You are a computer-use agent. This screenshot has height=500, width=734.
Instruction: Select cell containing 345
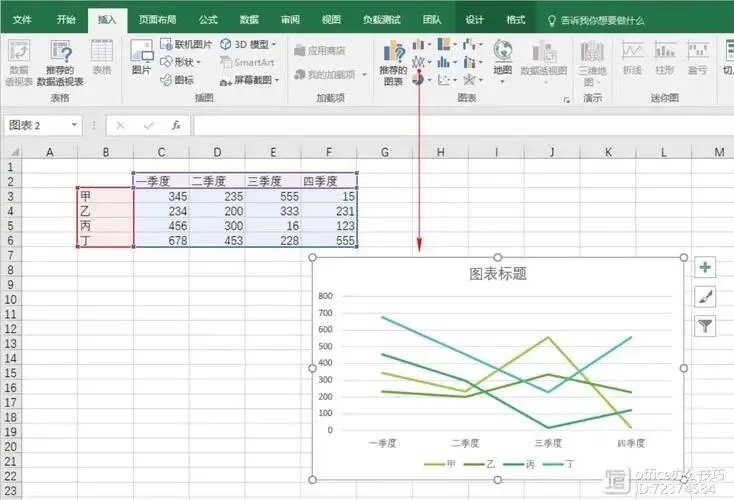pyautogui.click(x=161, y=196)
